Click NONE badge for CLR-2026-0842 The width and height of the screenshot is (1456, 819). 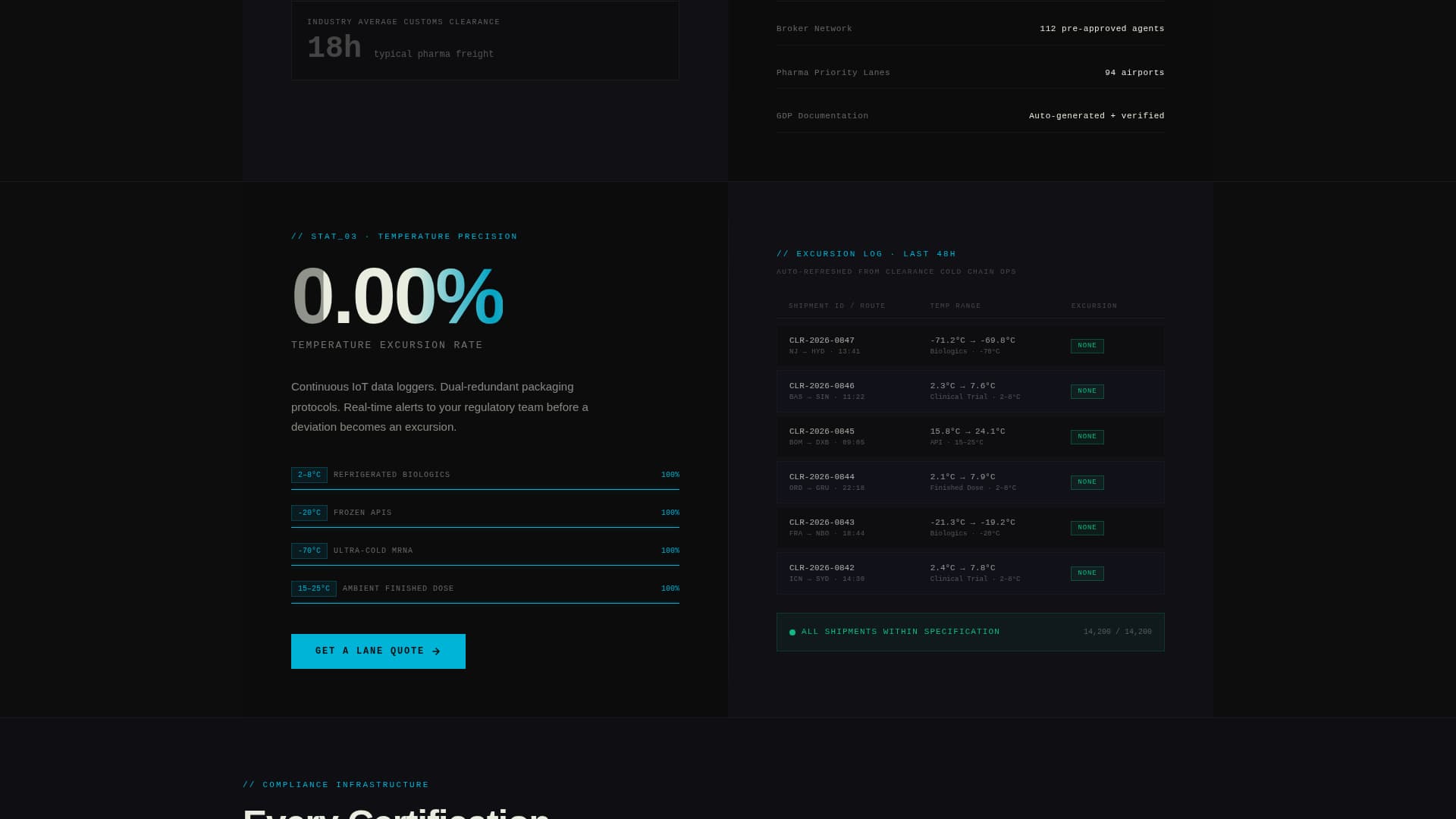tap(1087, 573)
